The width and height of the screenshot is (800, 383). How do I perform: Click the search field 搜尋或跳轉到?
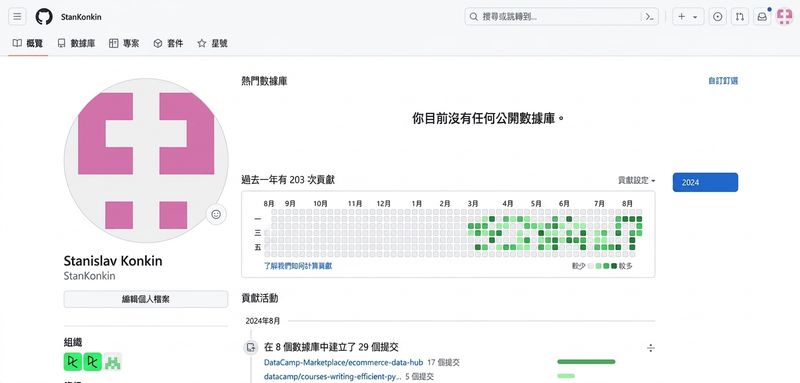click(x=561, y=17)
